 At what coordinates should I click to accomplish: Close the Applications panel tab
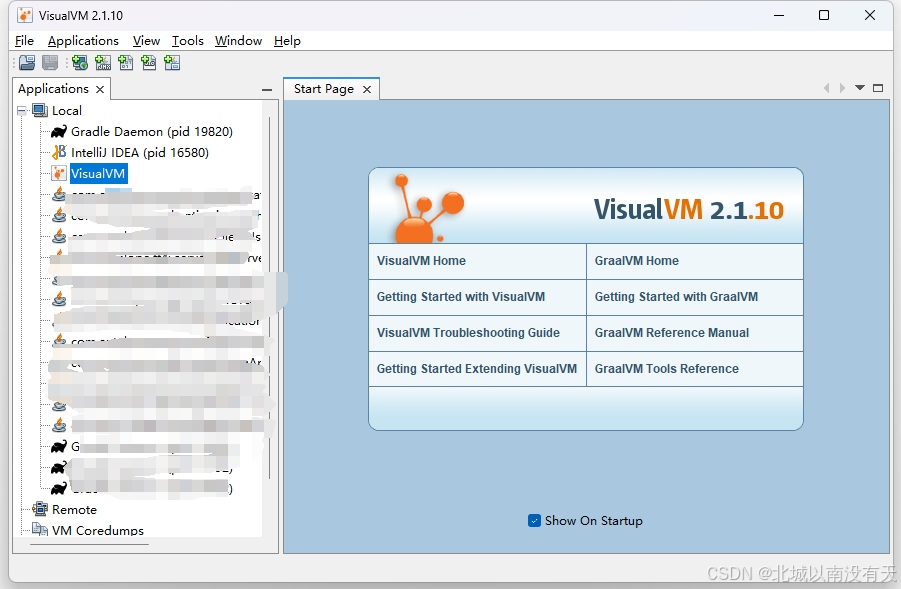[100, 90]
